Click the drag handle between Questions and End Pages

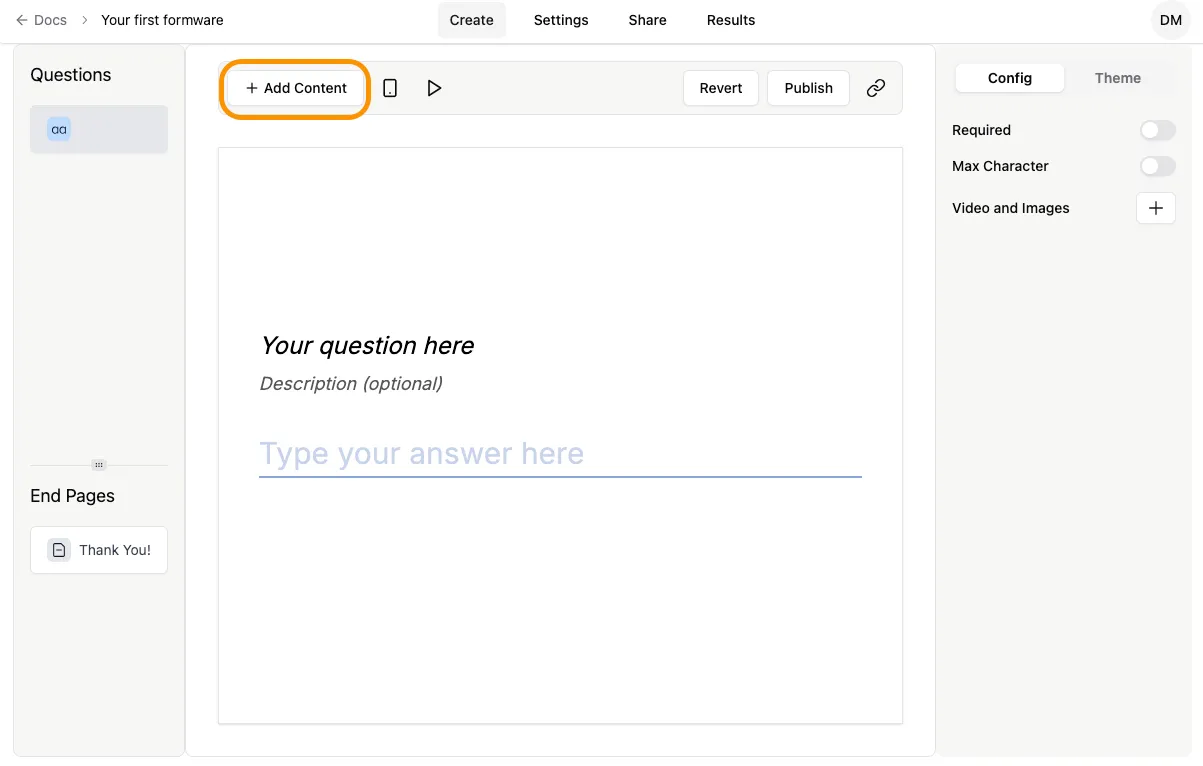pyautogui.click(x=98, y=464)
